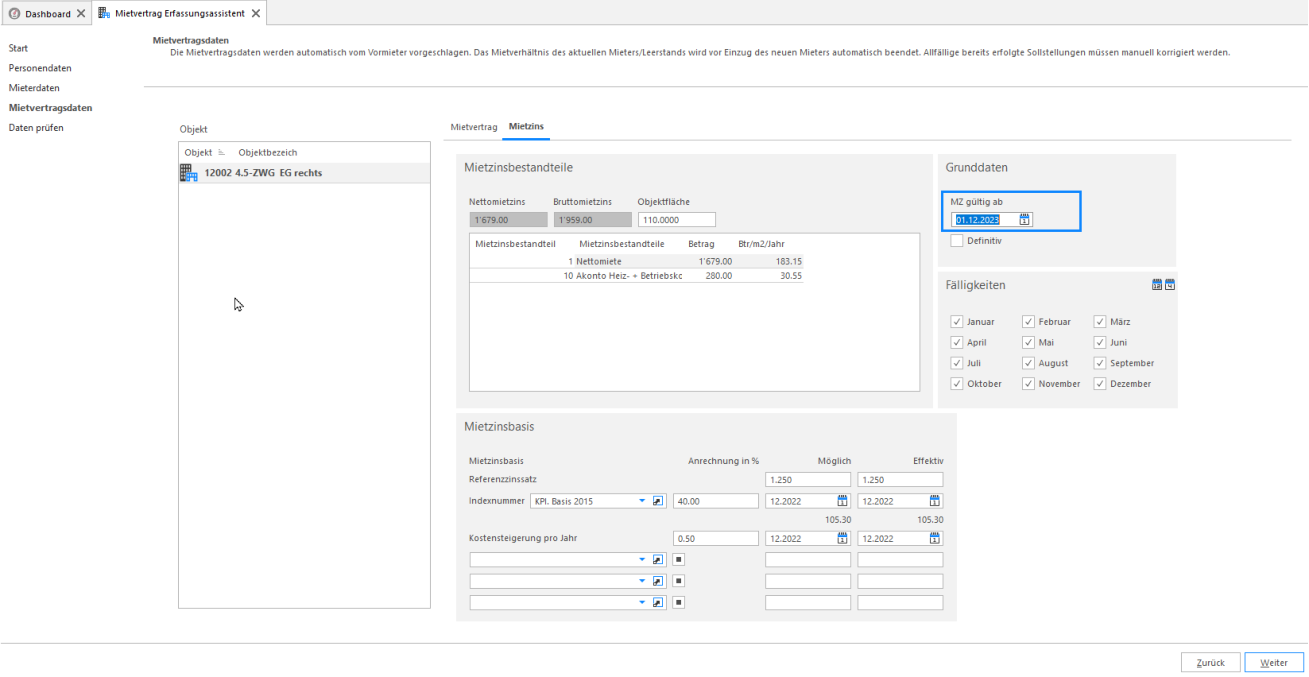Disable the September due month
The width and height of the screenshot is (1309, 677).
coord(1100,363)
